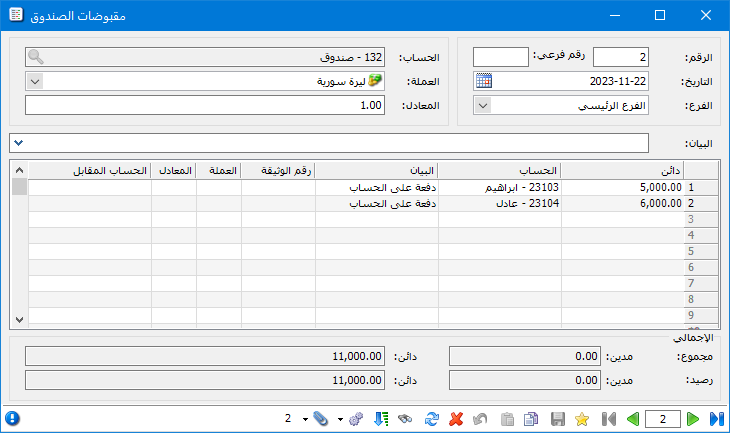Click the رقم فرعي sub-number field
730x433 pixels.
(500, 57)
